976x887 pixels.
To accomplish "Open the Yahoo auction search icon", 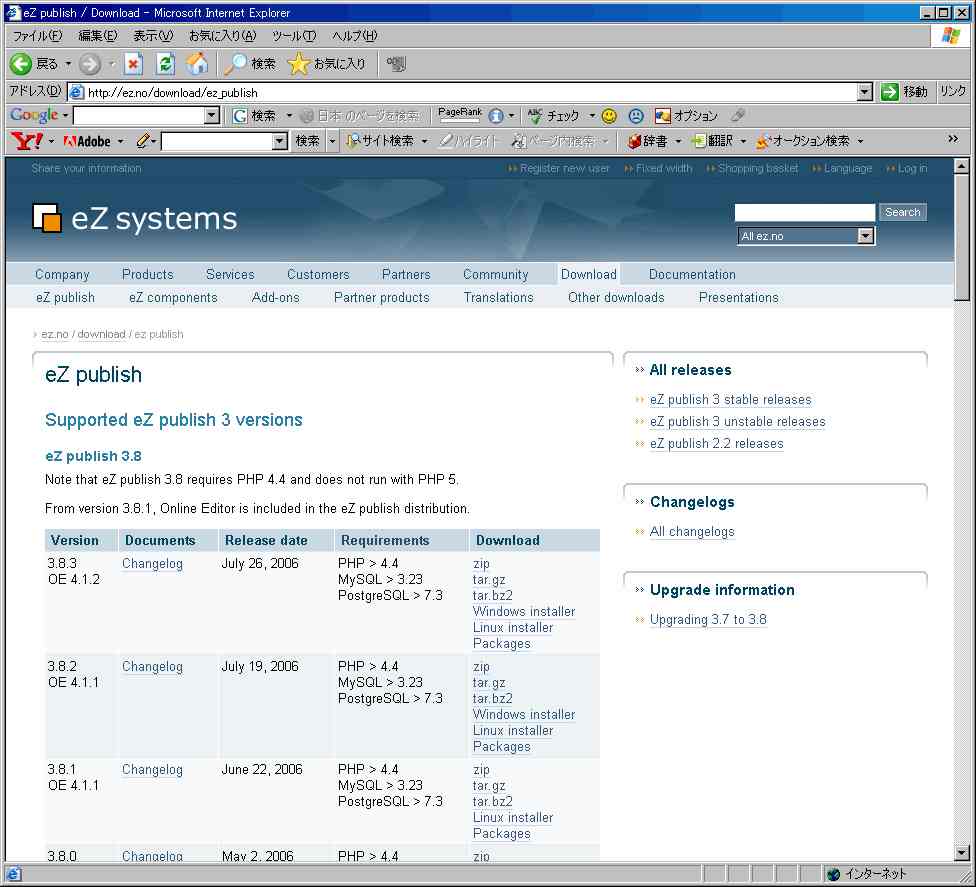I will pos(763,141).
